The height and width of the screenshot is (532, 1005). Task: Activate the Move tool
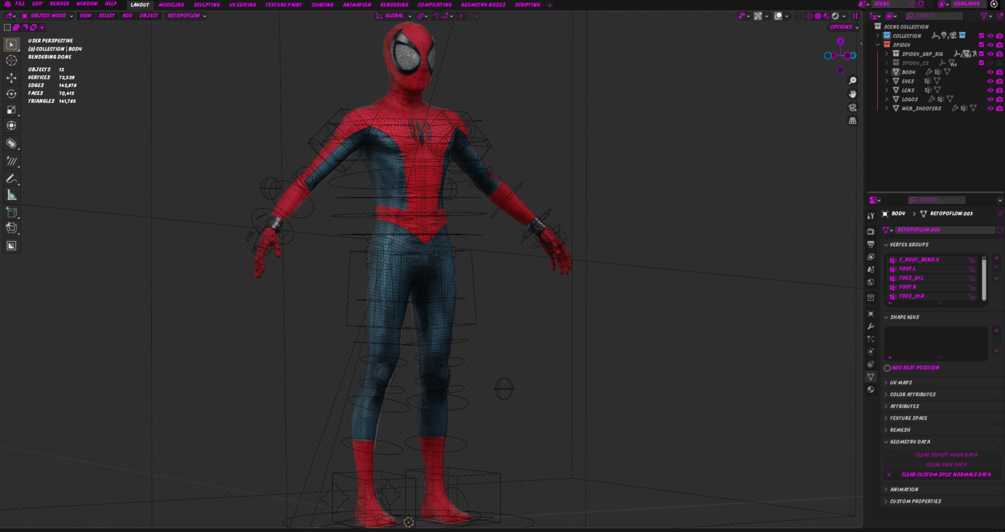(12, 78)
